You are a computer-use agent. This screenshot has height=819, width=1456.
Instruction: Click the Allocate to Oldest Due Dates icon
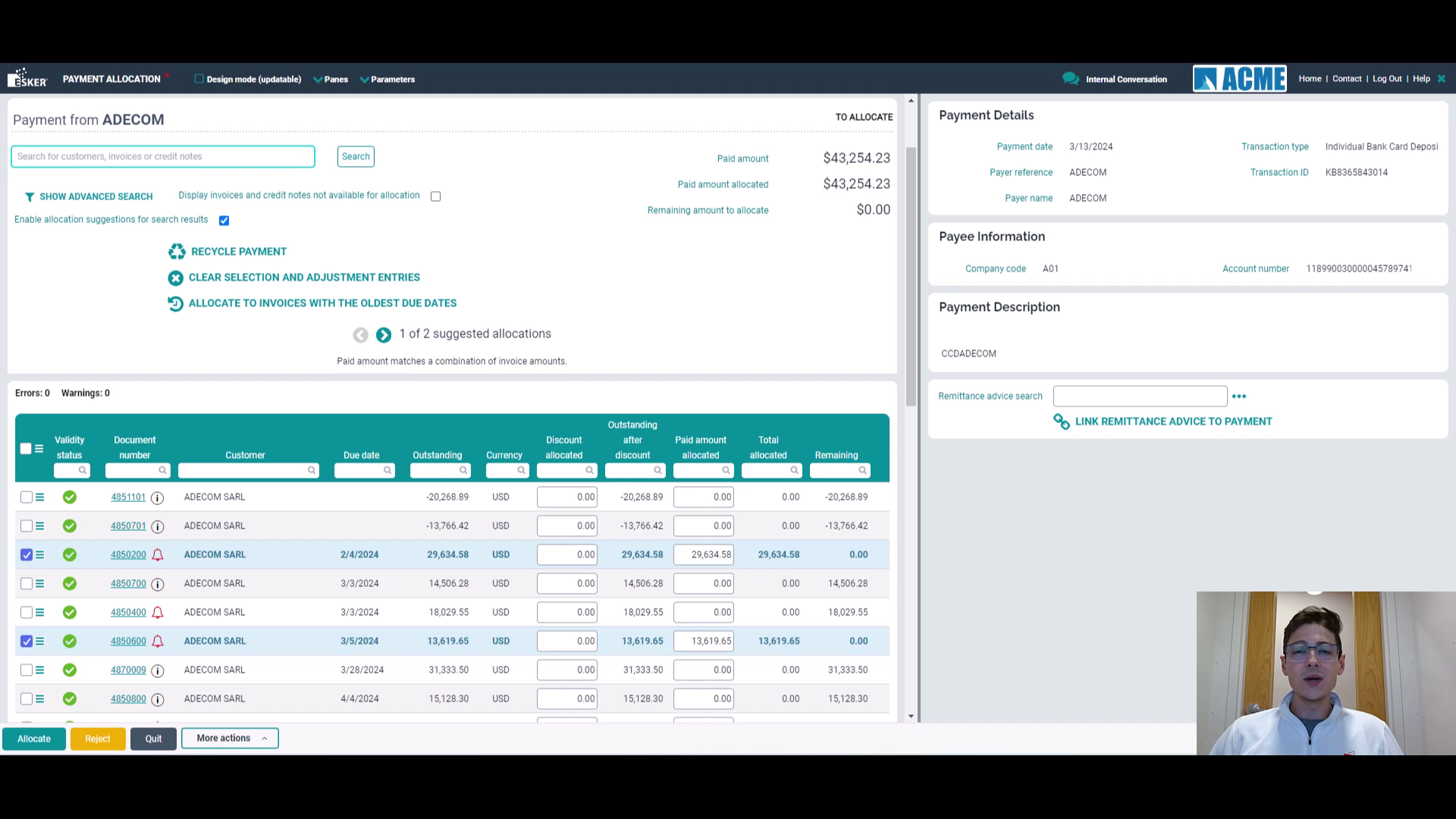pos(175,303)
